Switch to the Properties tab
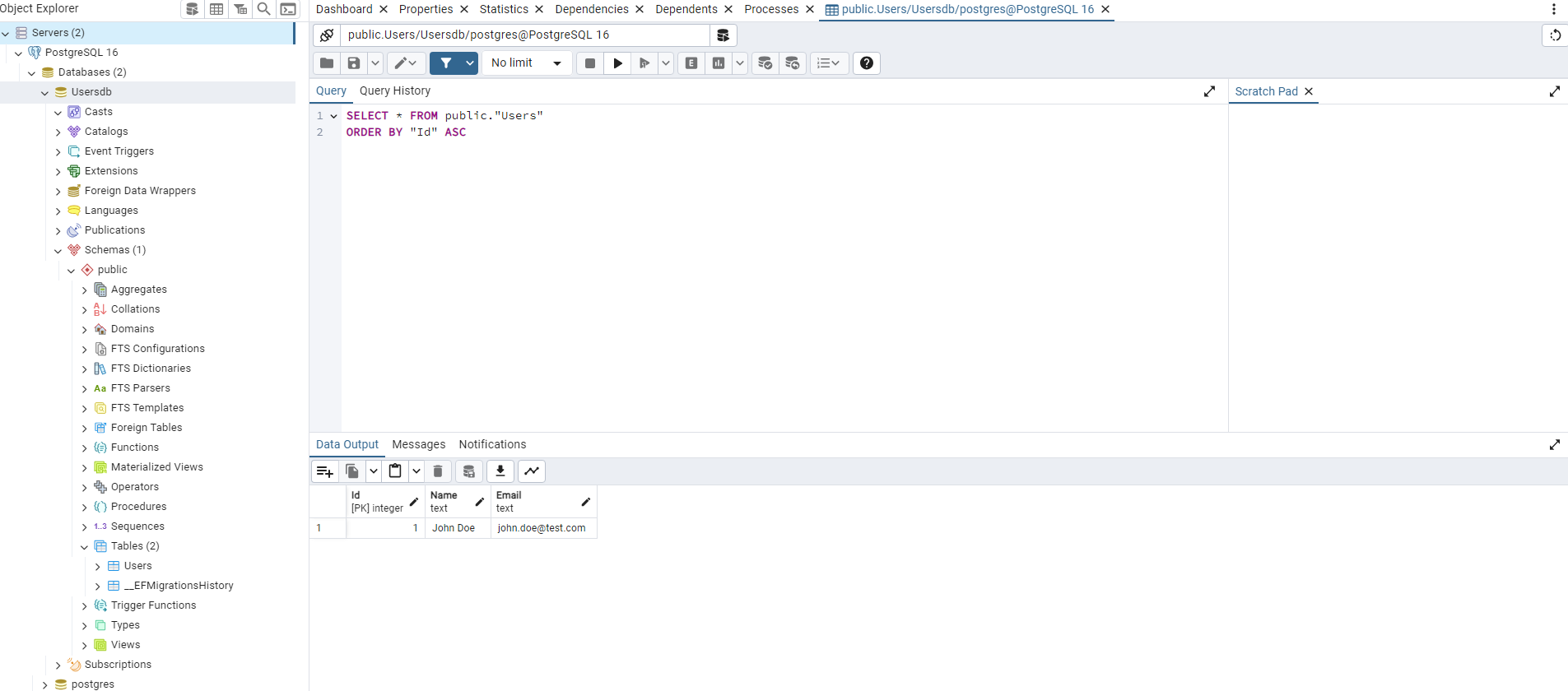Screen dimensions: 1568x691 coord(426,9)
